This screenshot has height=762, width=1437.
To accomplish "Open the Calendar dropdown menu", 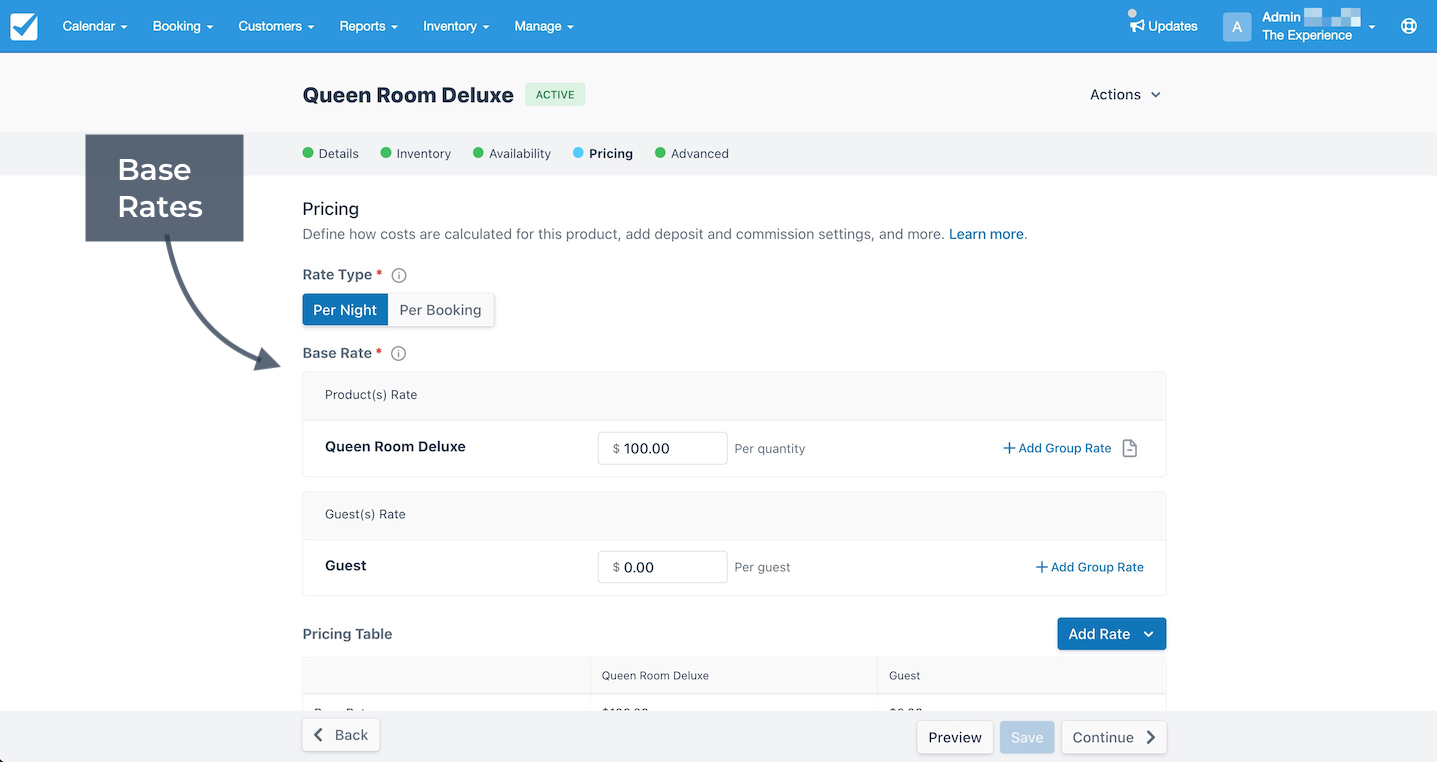I will coord(95,26).
